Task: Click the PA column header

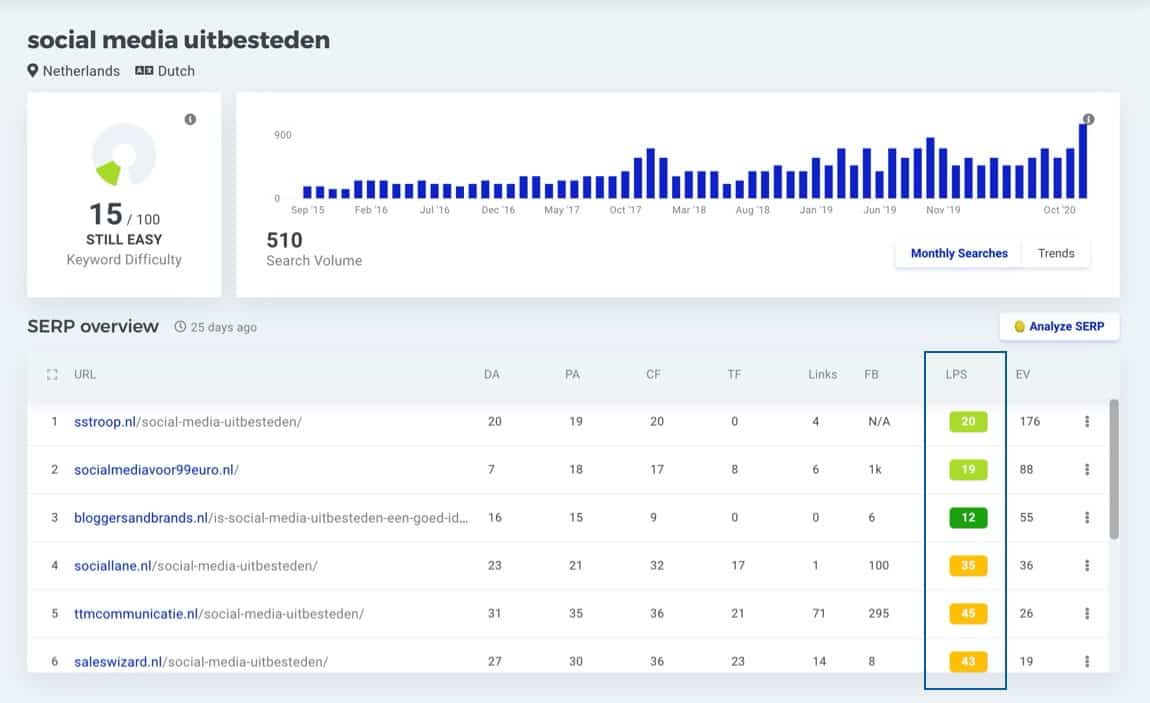Action: pos(572,375)
